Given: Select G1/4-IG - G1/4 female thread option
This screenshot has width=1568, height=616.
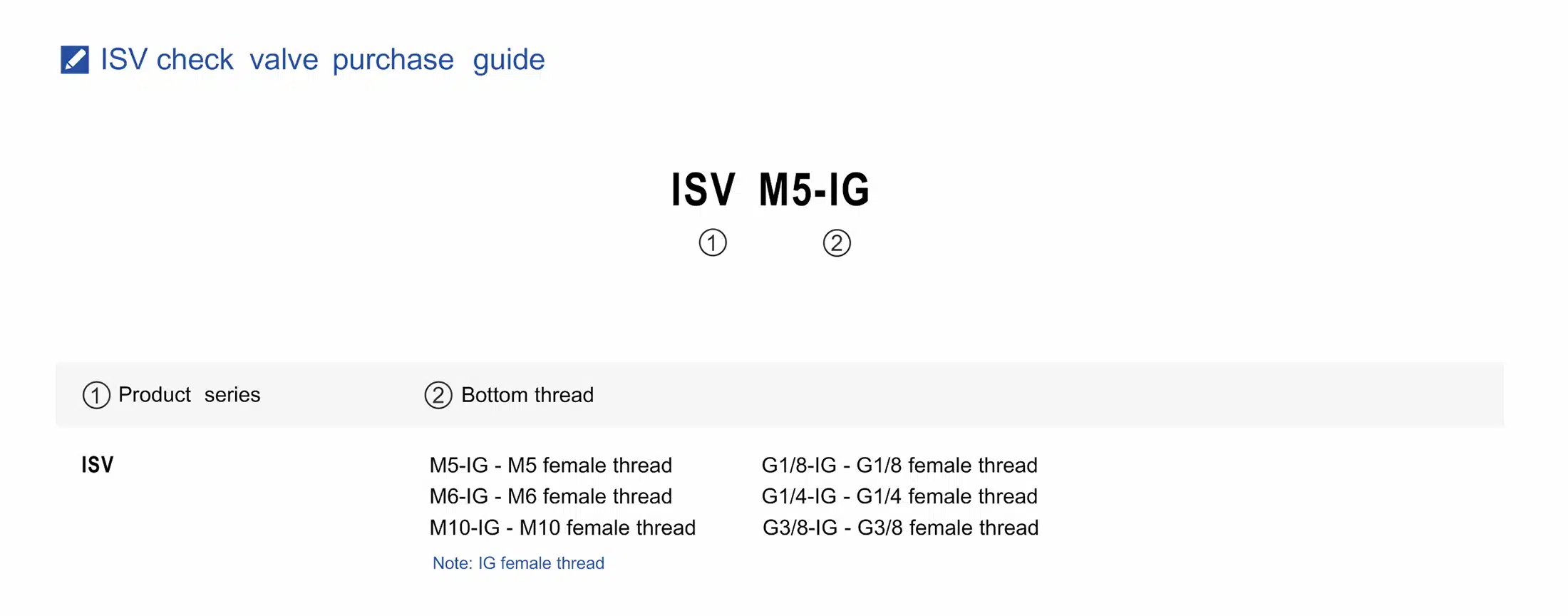Looking at the screenshot, I should pyautogui.click(x=899, y=496).
